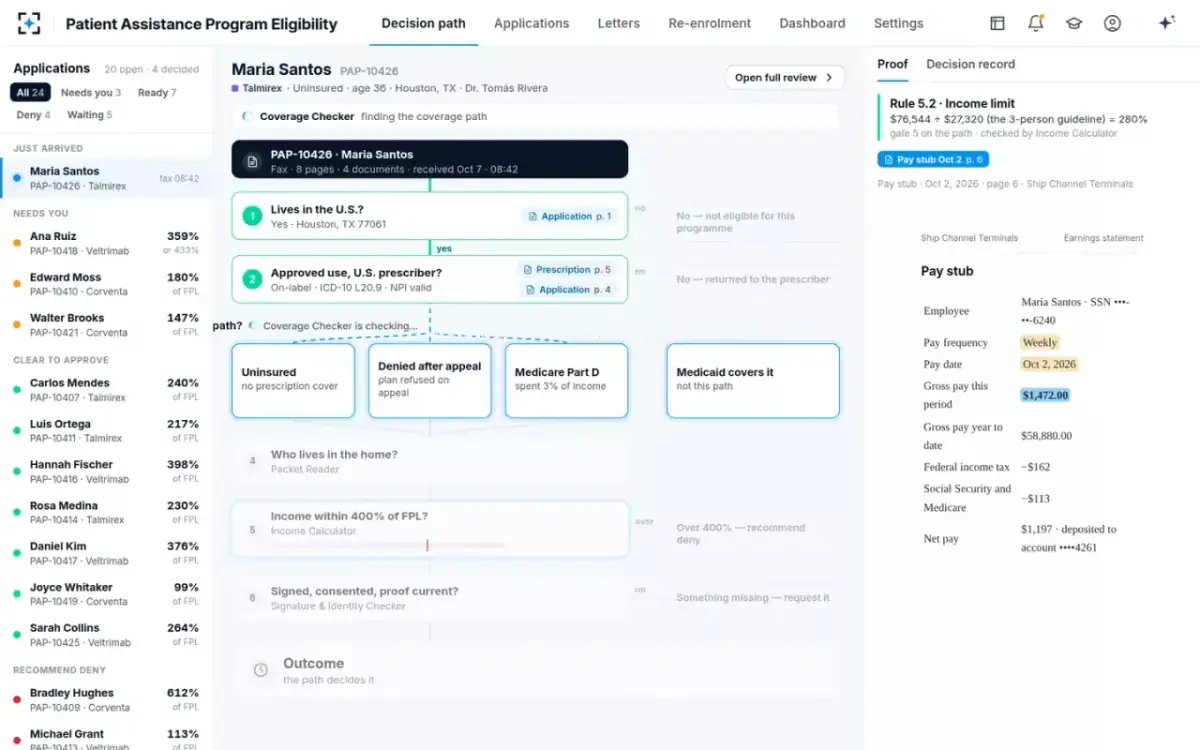Click the highlighted $1,472.00 gross pay value

click(1045, 395)
